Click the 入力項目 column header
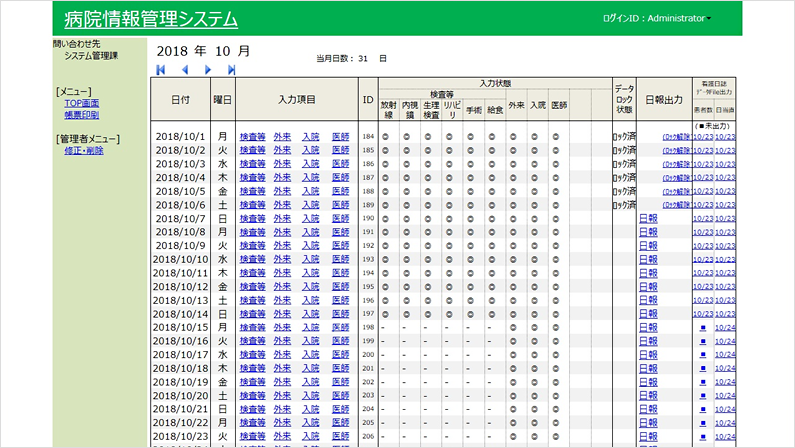The image size is (795, 448). click(297, 100)
